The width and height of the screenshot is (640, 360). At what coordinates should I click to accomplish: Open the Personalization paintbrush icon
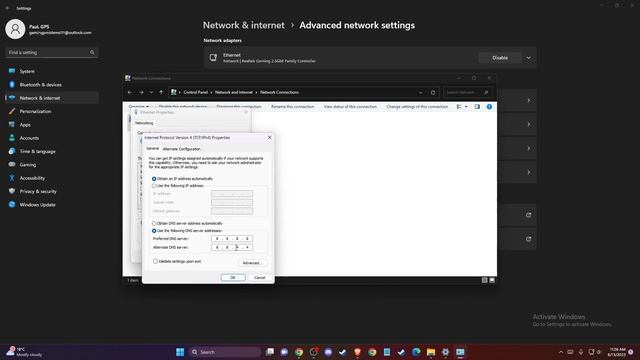click(x=12, y=111)
